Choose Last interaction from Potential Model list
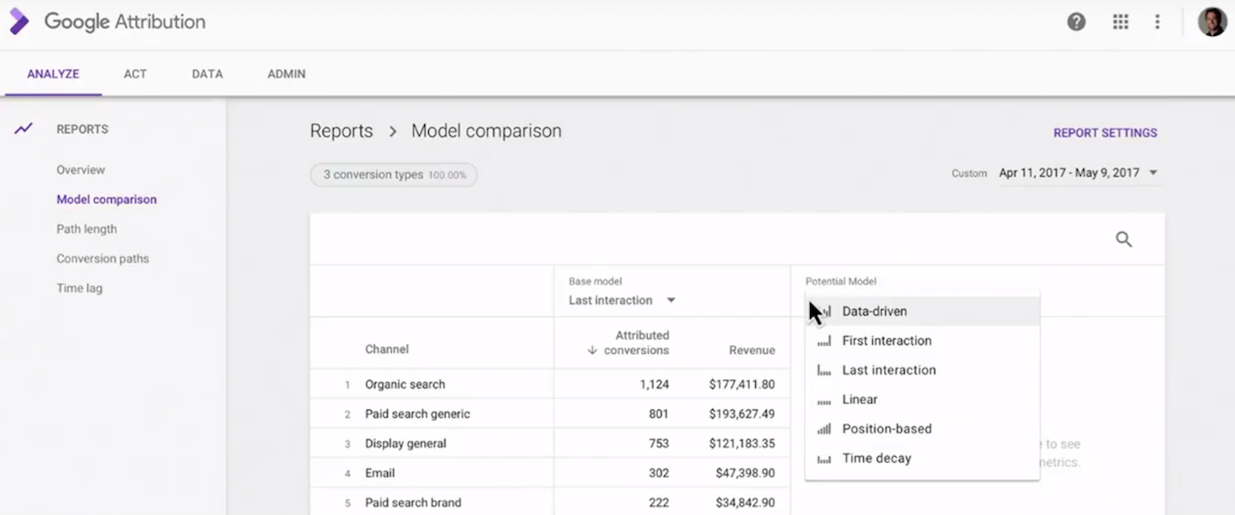 click(922, 370)
